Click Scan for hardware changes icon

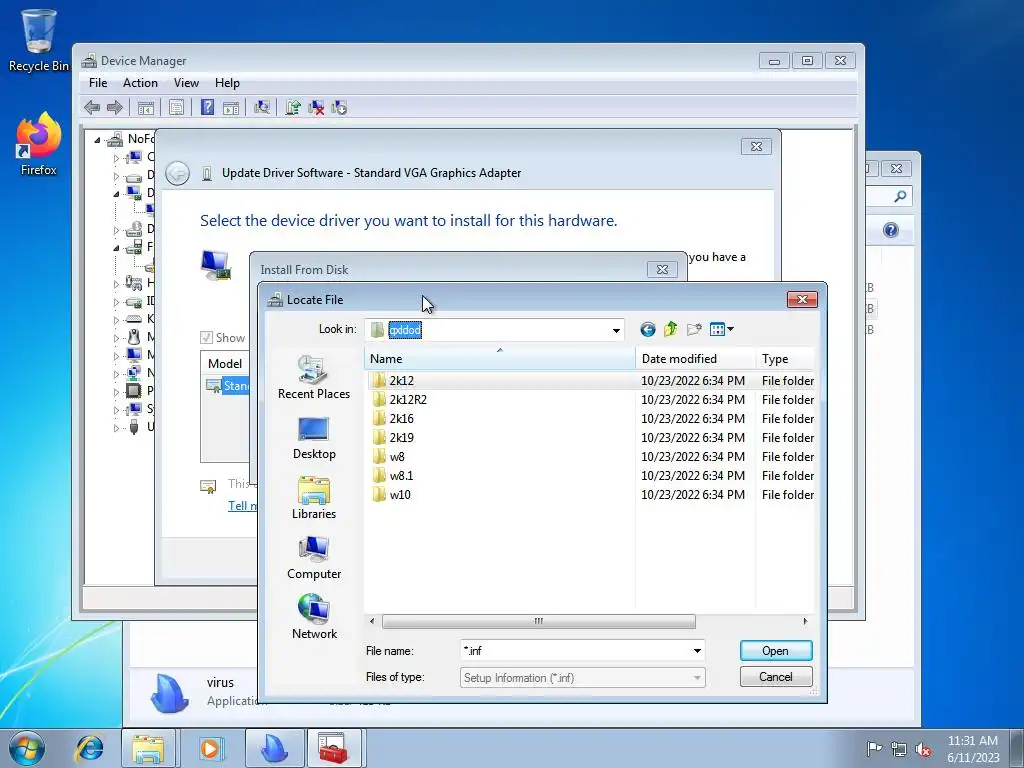[x=262, y=107]
